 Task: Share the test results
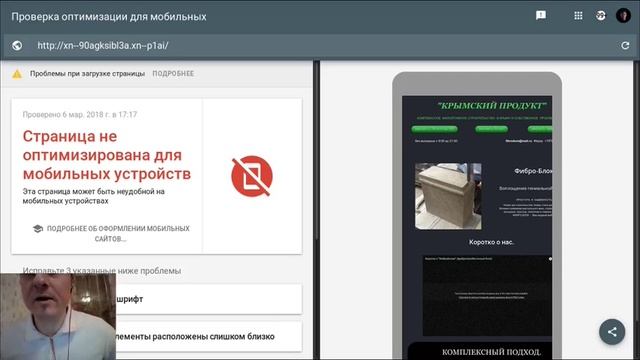coord(612,332)
